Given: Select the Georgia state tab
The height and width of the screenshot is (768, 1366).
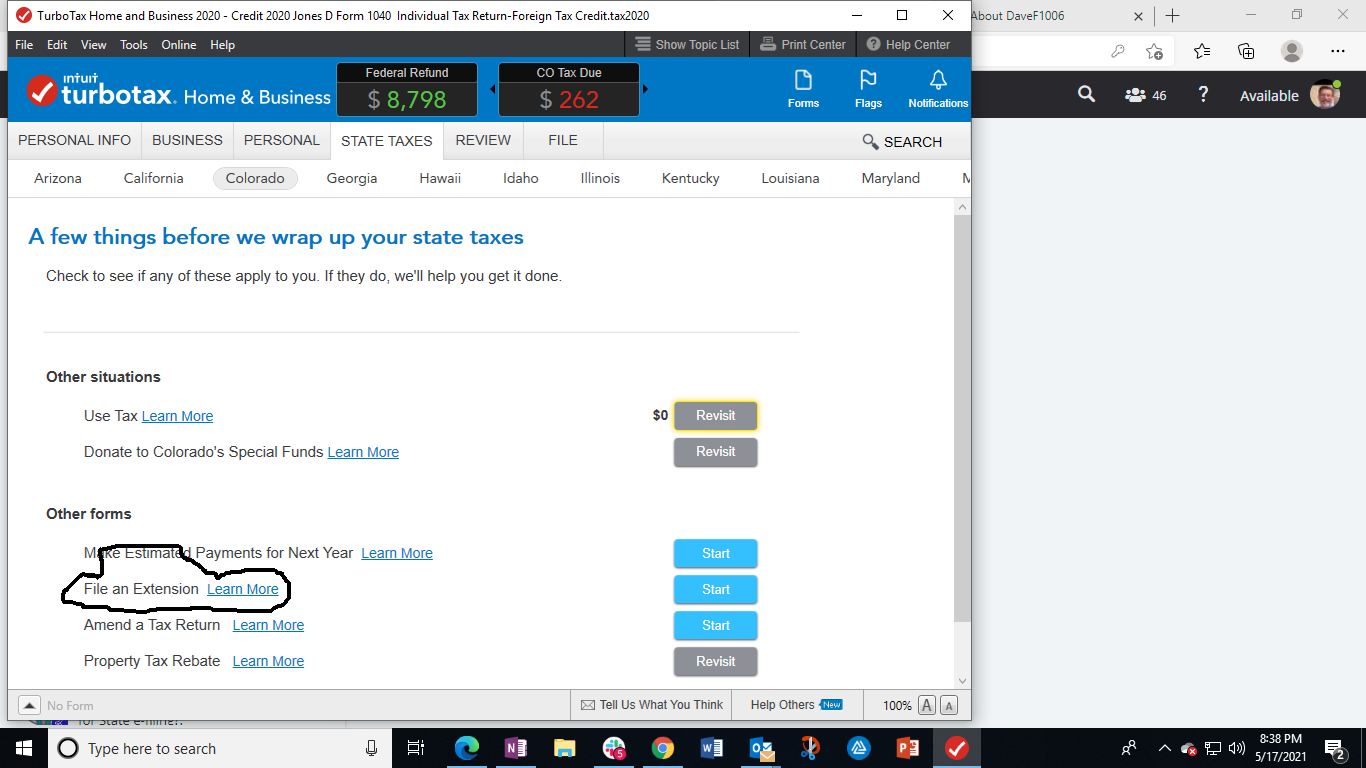Looking at the screenshot, I should [352, 178].
